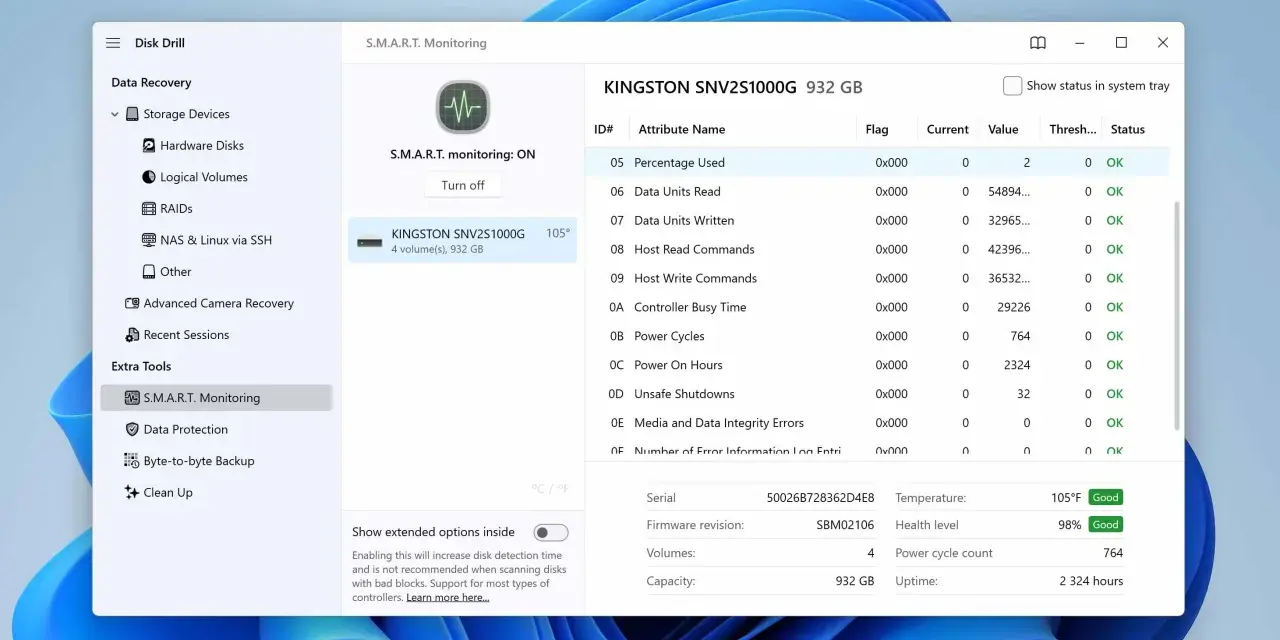Image resolution: width=1280 pixels, height=640 pixels.
Task: Select Media and Data Integrity Errors row
Action: pyautogui.click(x=877, y=423)
